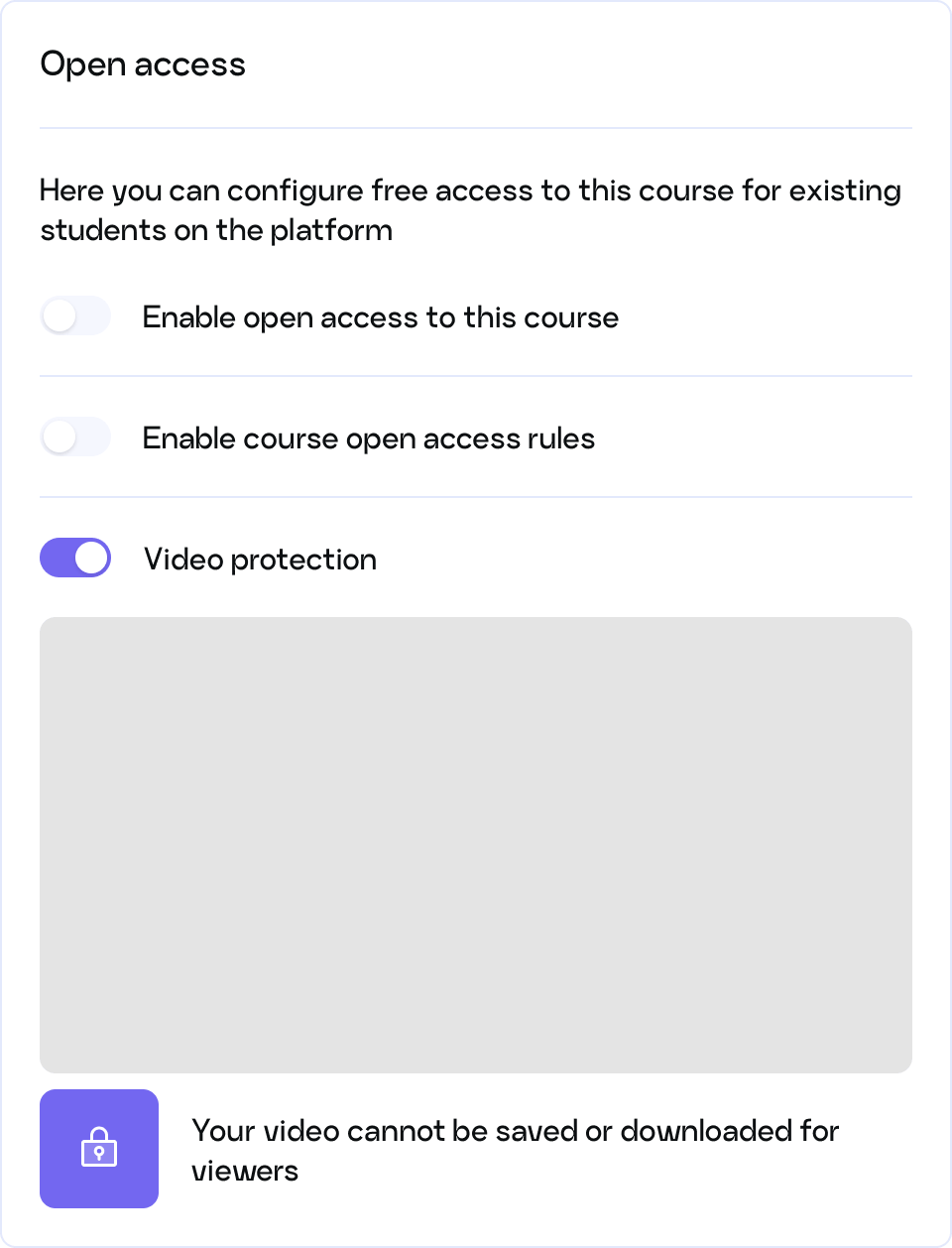This screenshot has height=1248, width=952.
Task: Click the divider line above Video protection
Action: coord(476,497)
